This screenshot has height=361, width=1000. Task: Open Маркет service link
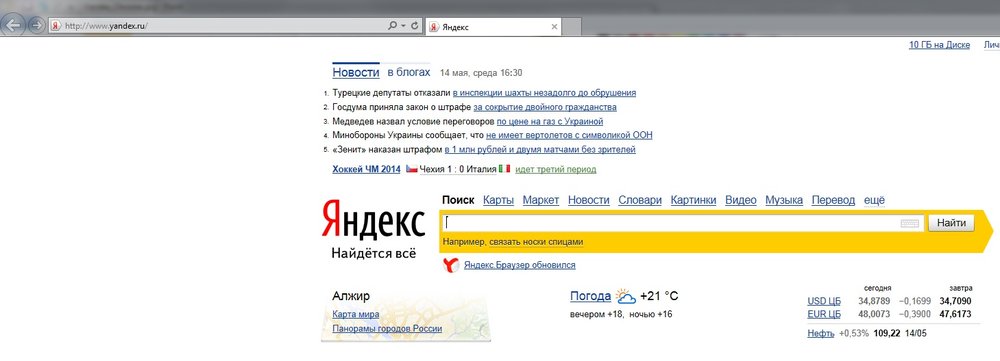pos(541,200)
